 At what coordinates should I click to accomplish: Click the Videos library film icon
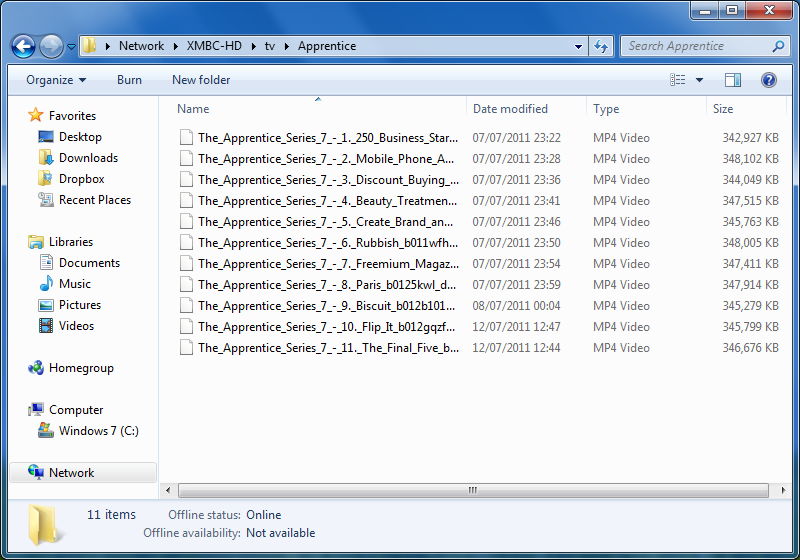(46, 325)
